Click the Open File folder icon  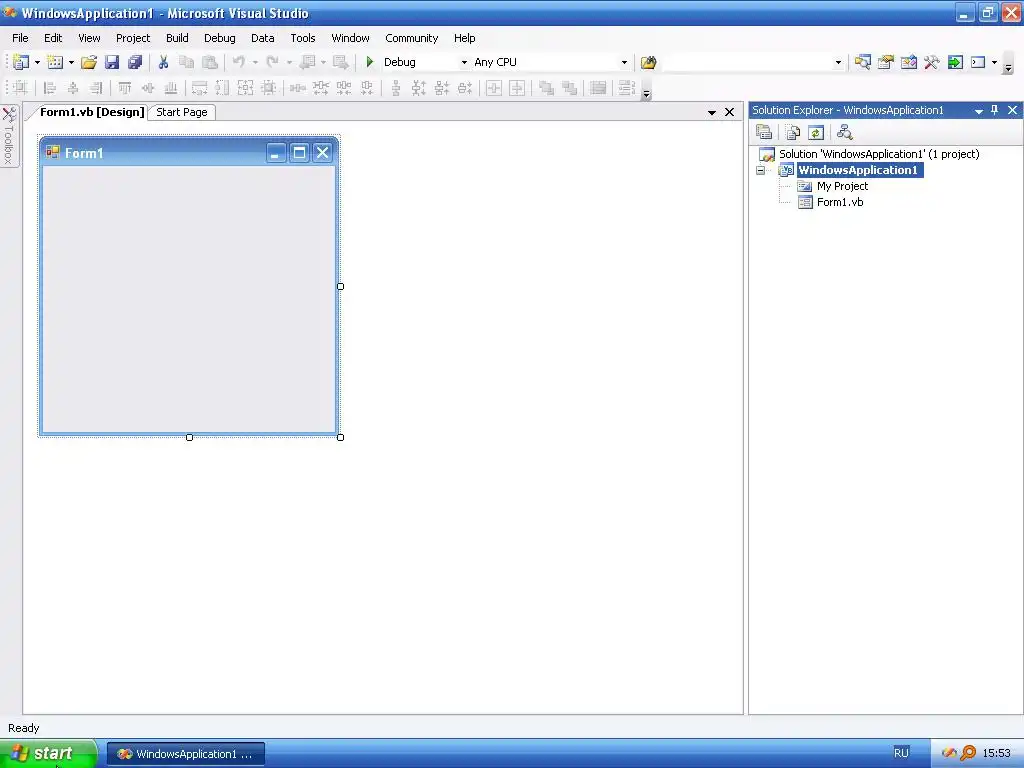click(x=89, y=62)
